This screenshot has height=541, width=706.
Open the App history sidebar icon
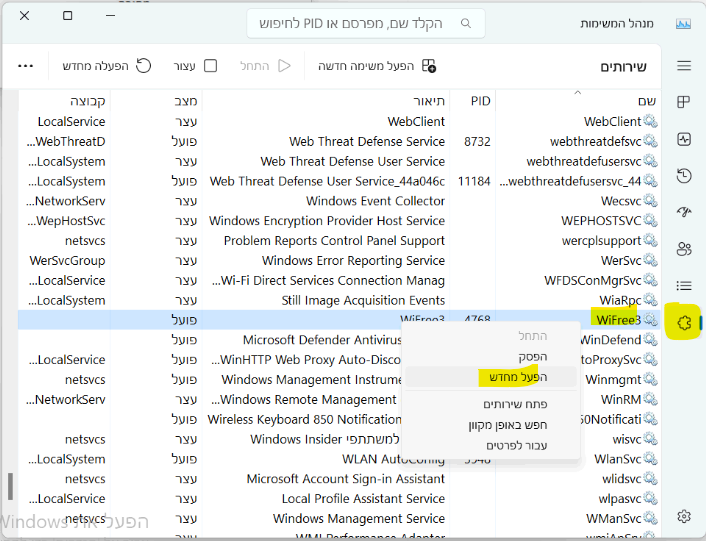(684, 176)
